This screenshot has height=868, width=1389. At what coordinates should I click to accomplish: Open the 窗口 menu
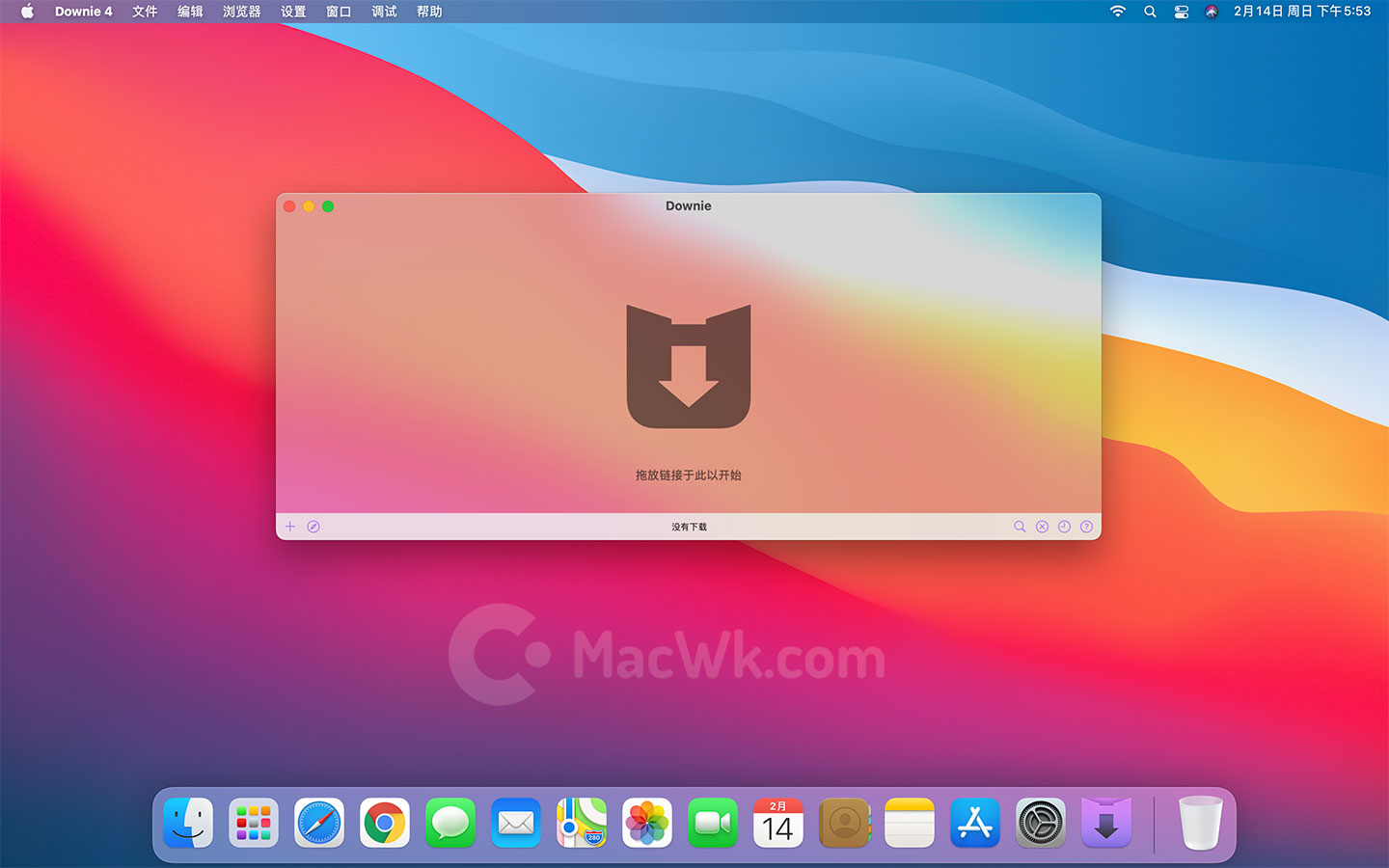coord(339,12)
